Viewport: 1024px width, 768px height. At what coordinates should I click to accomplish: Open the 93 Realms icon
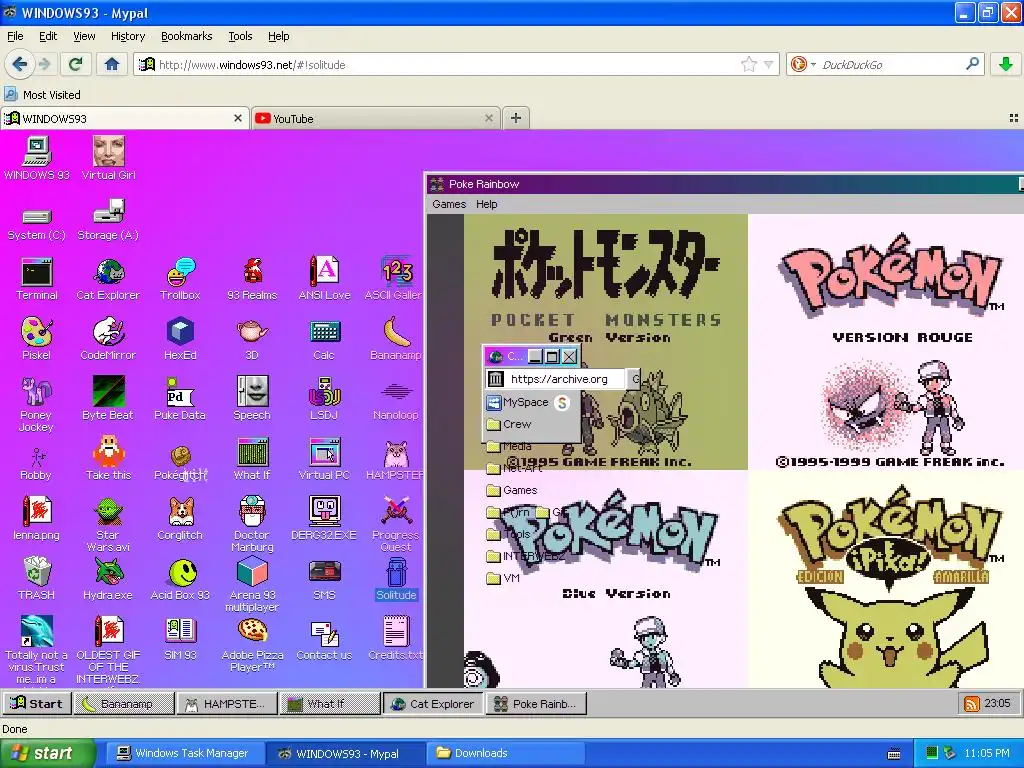point(252,279)
